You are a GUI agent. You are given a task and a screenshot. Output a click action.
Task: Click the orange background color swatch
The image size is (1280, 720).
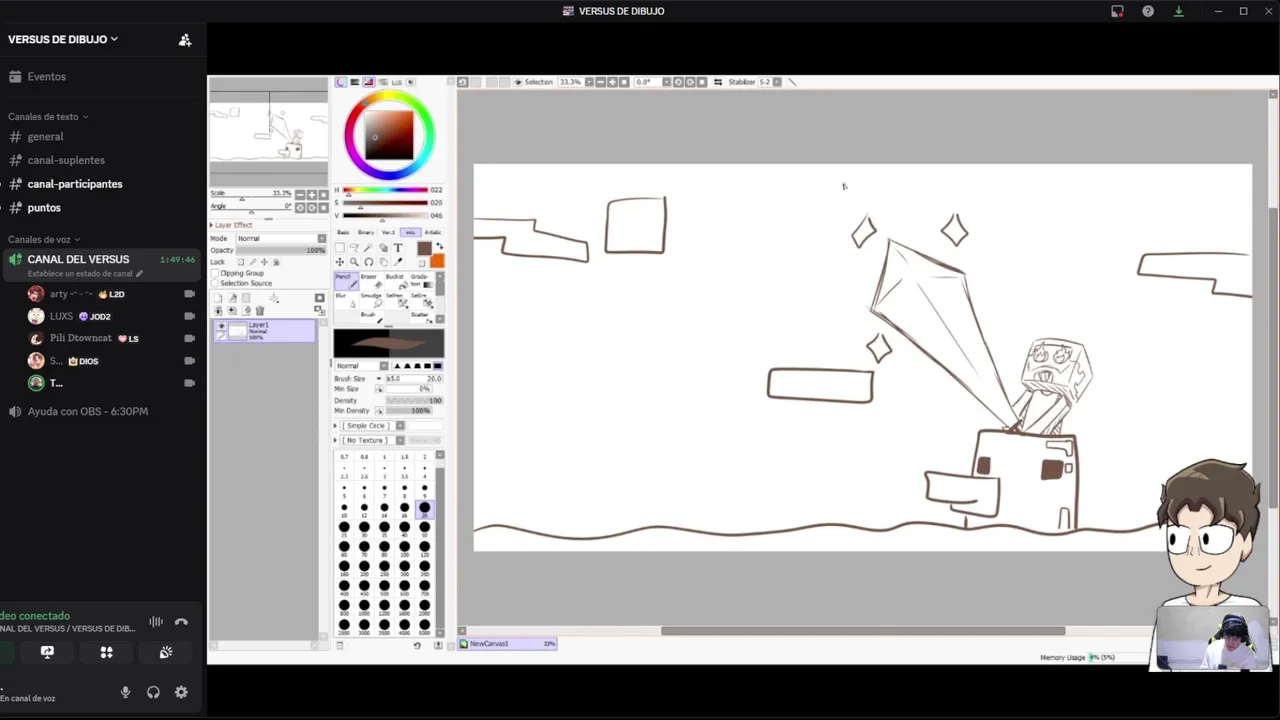point(438,261)
